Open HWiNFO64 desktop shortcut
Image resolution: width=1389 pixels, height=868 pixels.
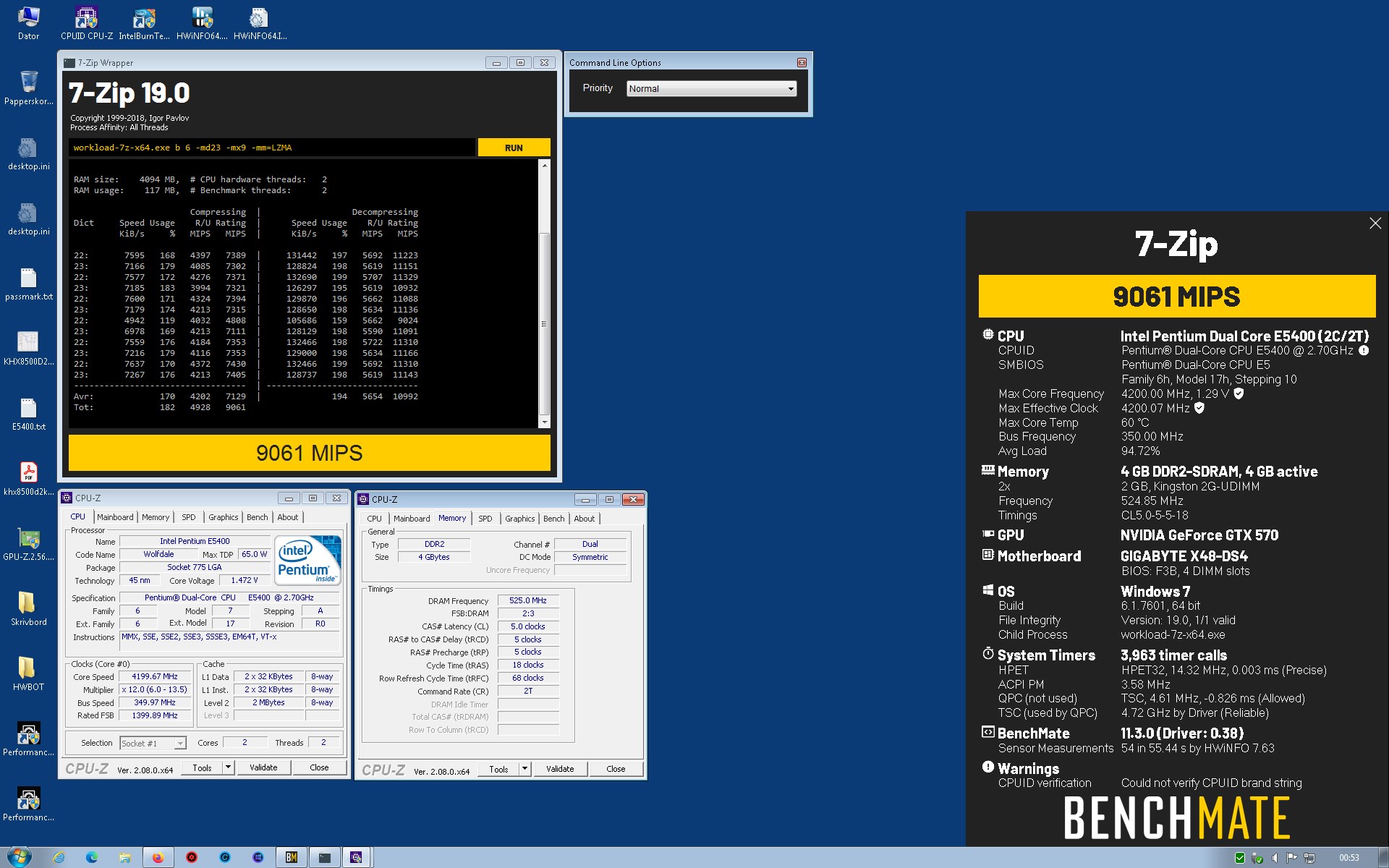202,22
